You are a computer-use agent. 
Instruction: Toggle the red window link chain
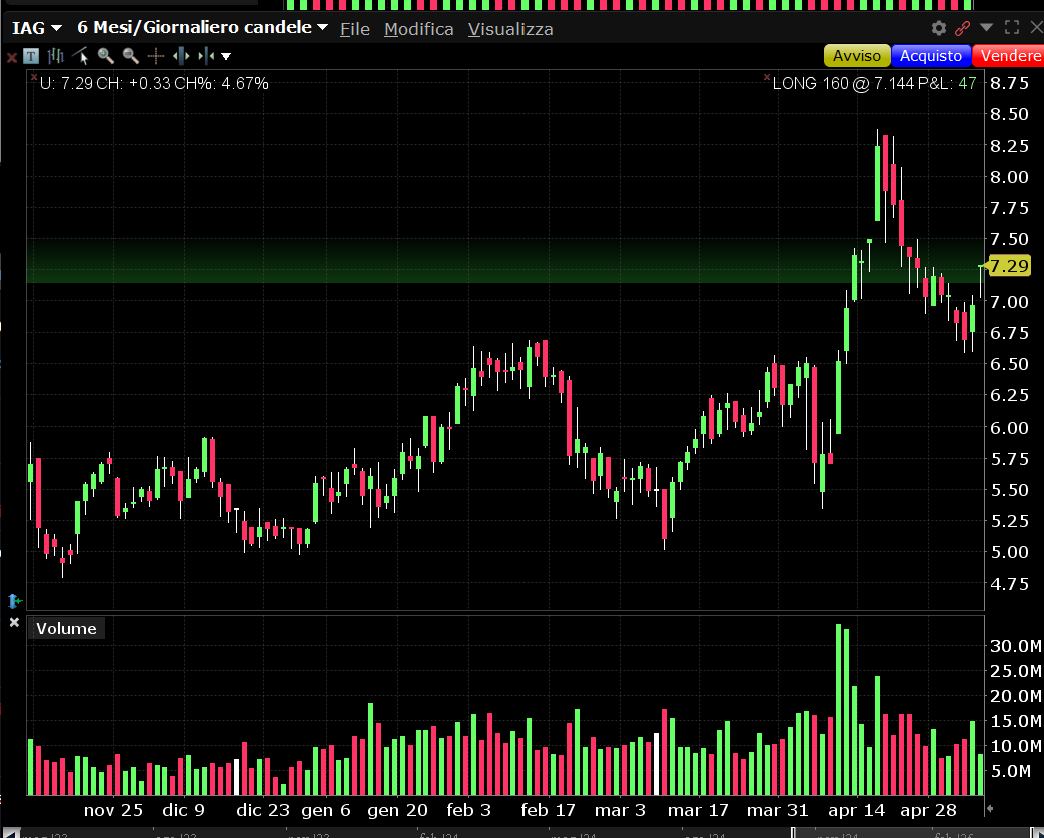(x=963, y=28)
